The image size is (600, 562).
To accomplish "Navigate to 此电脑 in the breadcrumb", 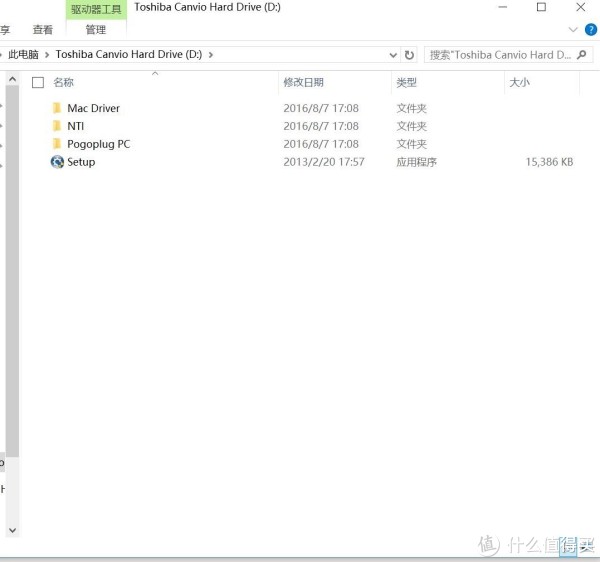I will (x=23, y=54).
